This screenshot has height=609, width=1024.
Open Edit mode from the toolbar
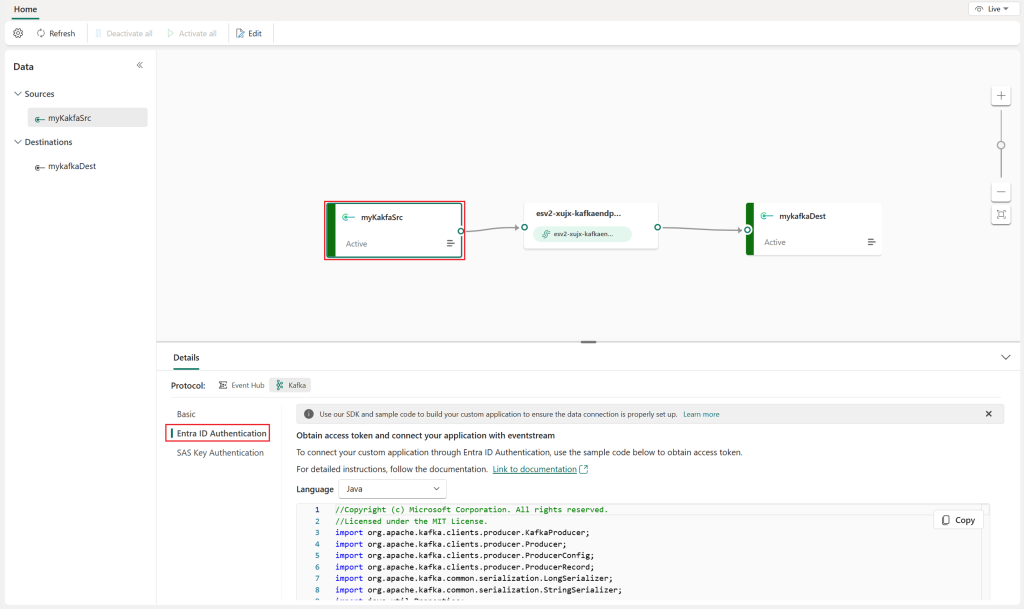tap(249, 33)
